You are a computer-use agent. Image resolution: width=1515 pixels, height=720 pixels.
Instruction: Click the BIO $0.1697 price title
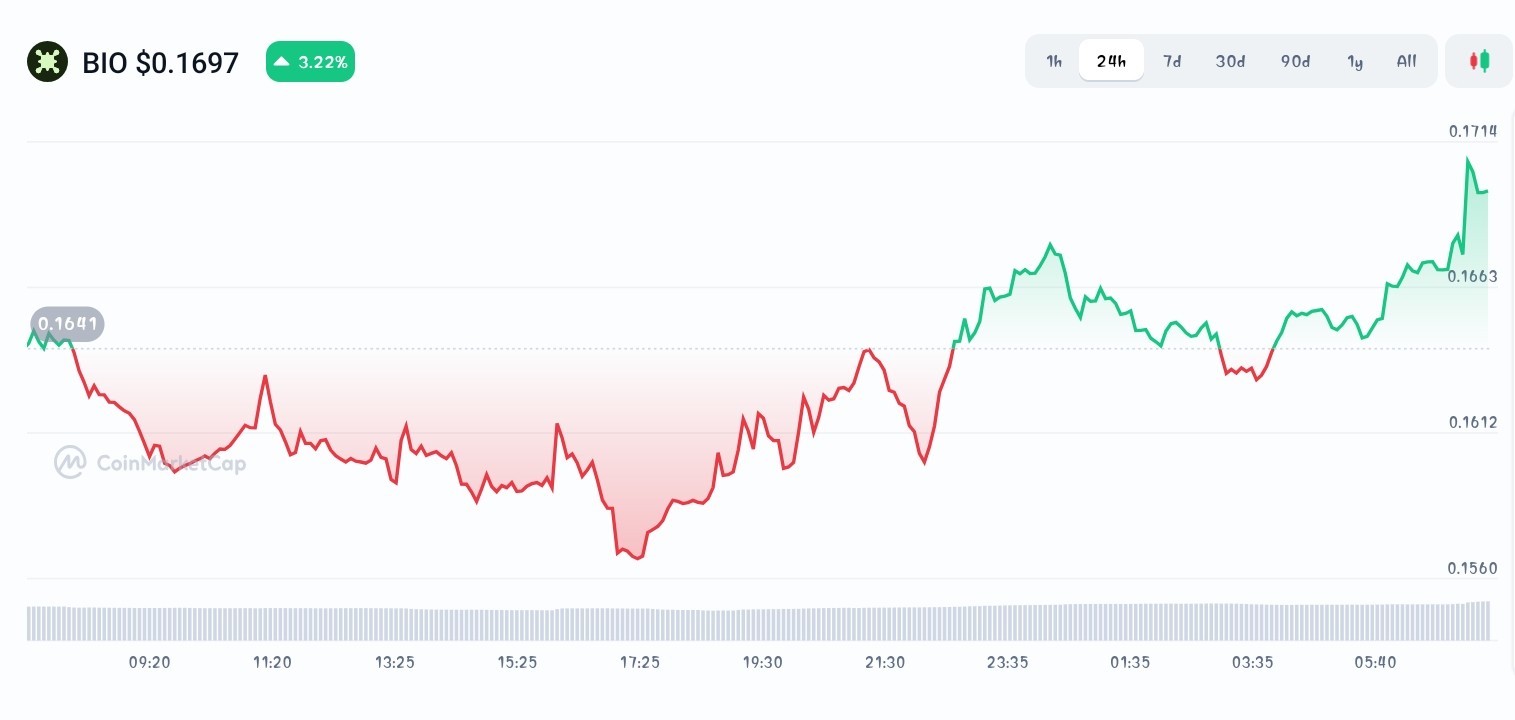(161, 63)
